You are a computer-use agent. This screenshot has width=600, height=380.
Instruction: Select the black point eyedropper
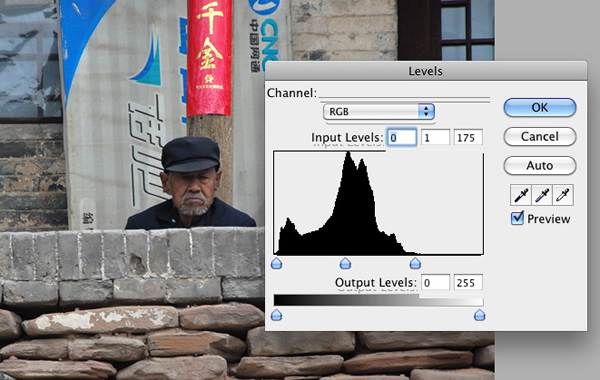pos(521,195)
